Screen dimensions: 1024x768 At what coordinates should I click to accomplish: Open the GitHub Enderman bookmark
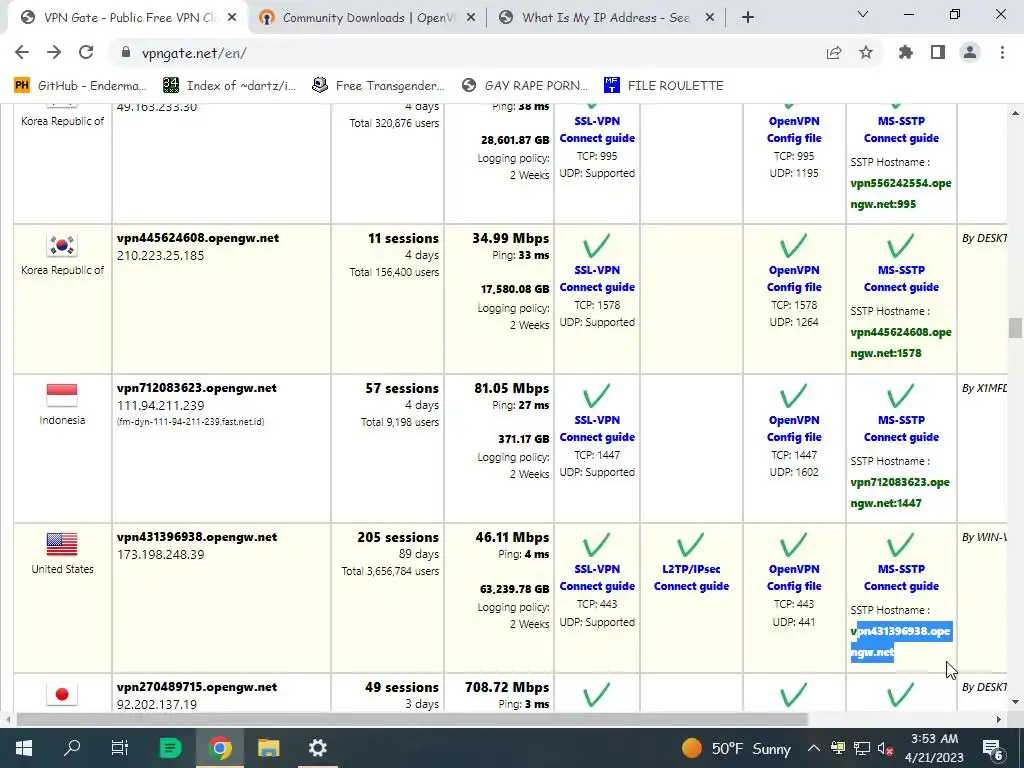pos(80,86)
